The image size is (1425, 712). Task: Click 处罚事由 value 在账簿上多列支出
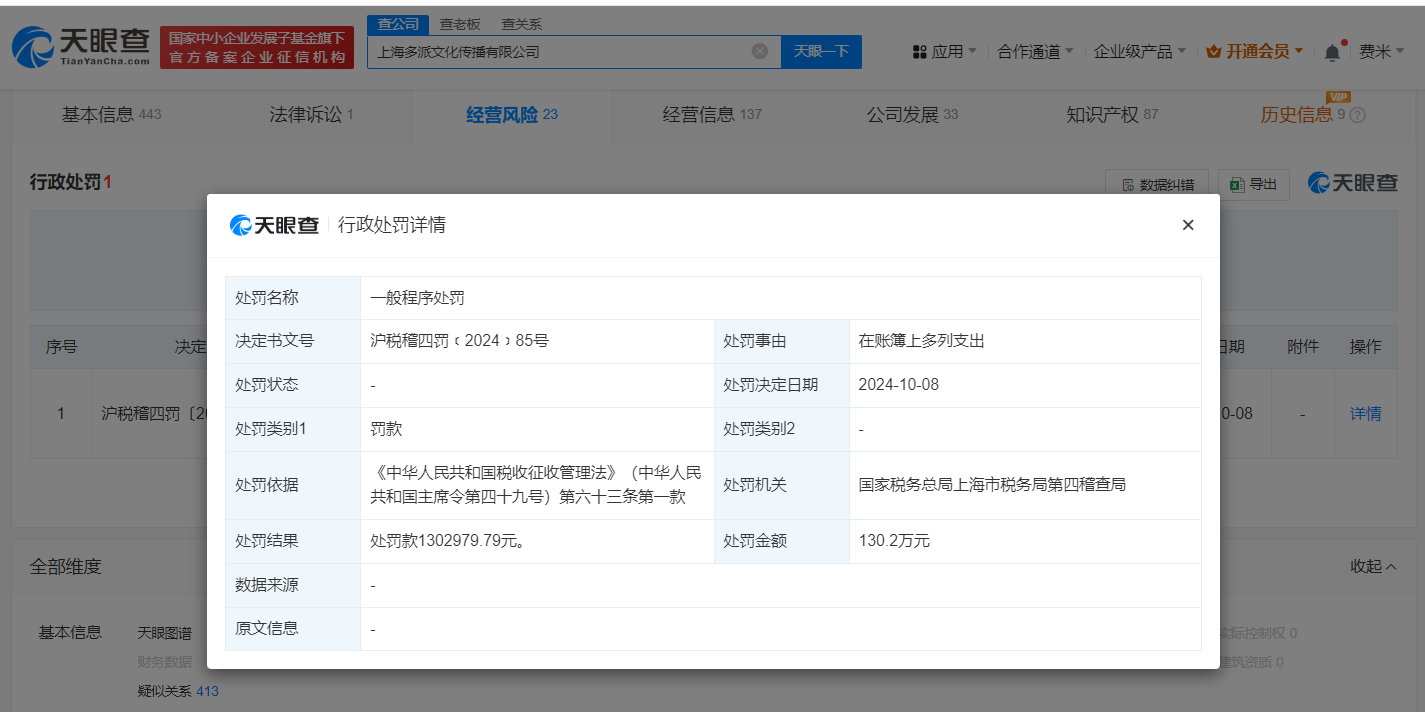(x=922, y=341)
